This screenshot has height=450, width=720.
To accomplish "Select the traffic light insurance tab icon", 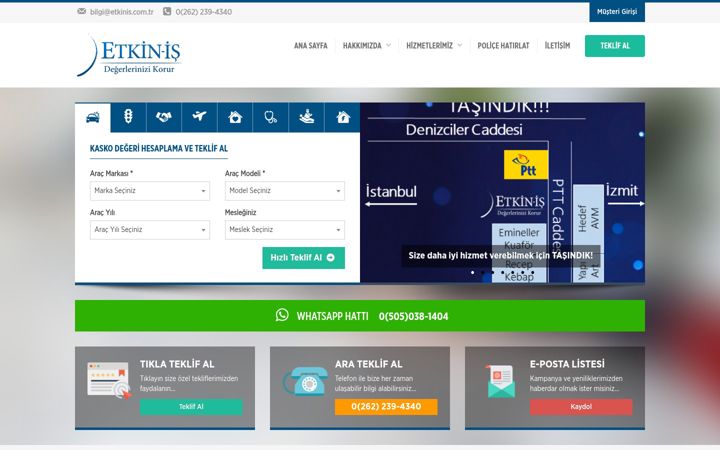I will coord(129,118).
